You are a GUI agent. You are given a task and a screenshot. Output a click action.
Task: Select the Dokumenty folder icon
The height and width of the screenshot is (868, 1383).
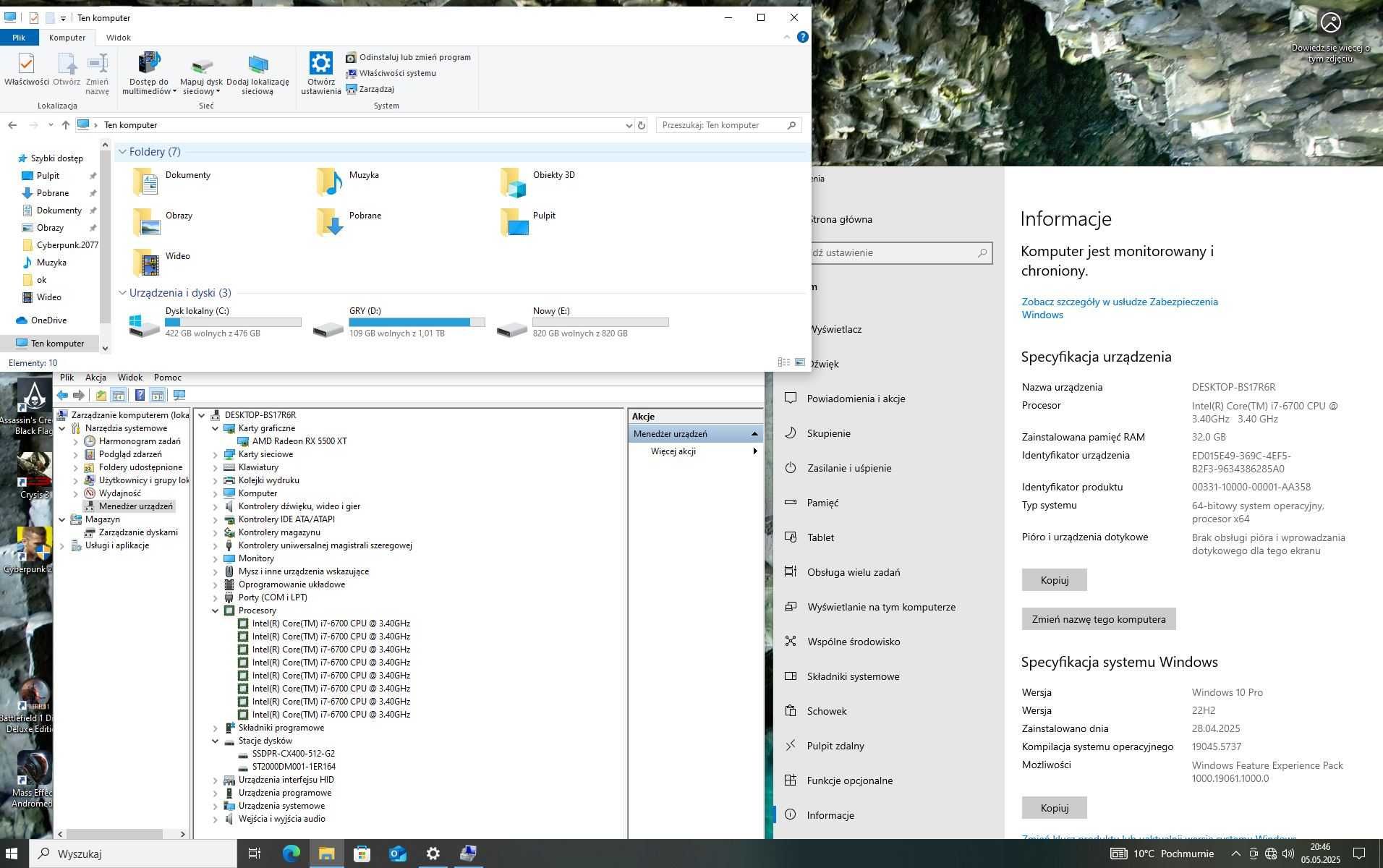click(x=147, y=182)
